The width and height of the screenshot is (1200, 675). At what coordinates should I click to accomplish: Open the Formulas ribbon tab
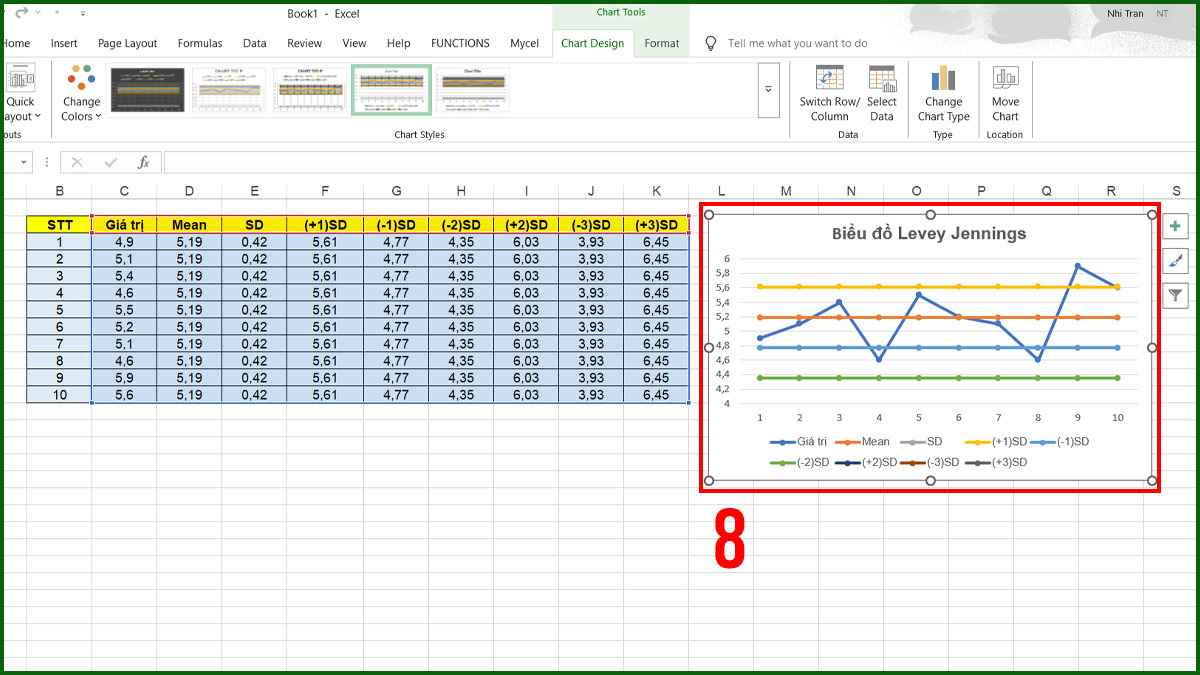coord(200,43)
